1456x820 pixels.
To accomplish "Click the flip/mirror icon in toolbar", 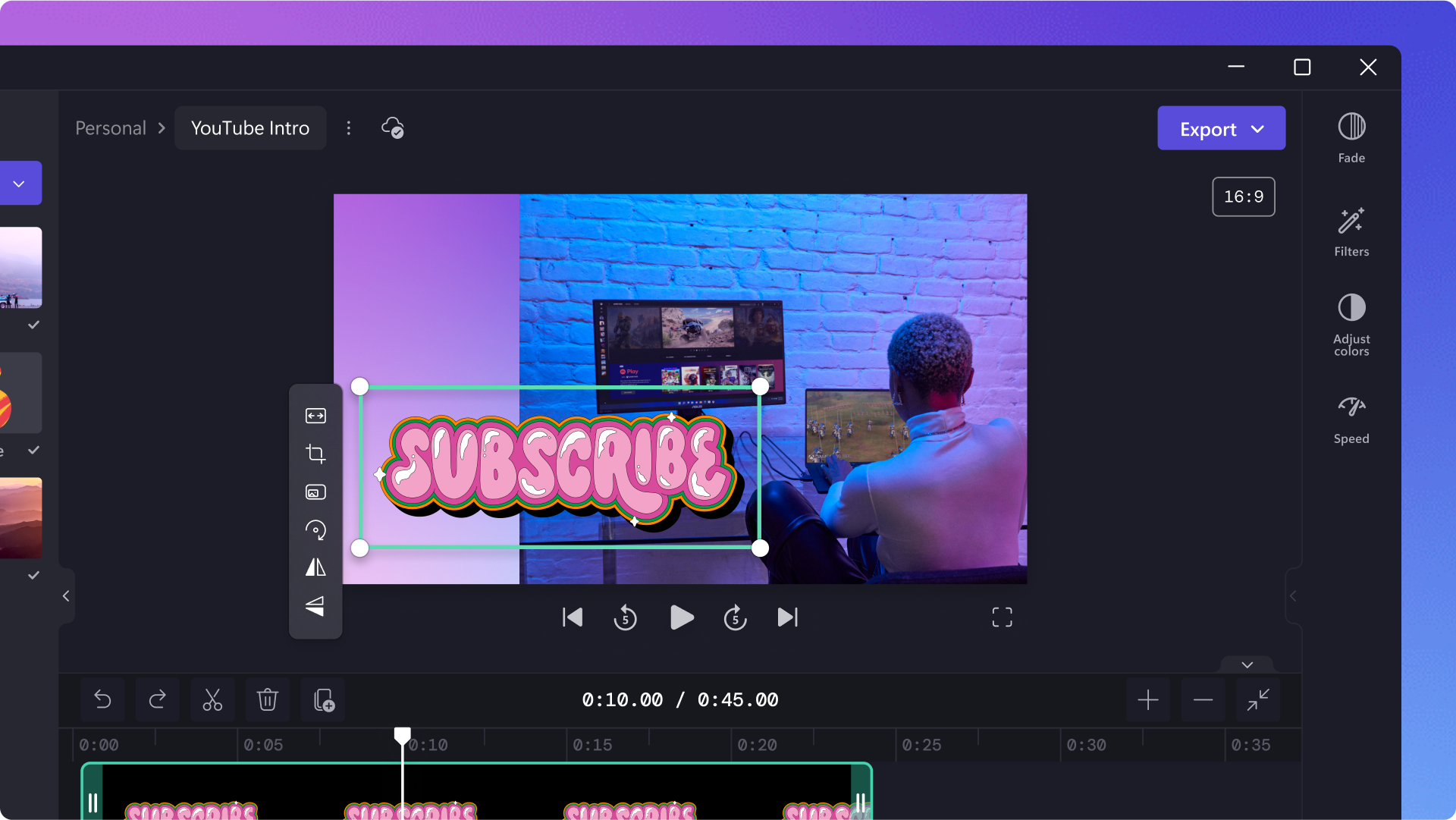I will [316, 568].
